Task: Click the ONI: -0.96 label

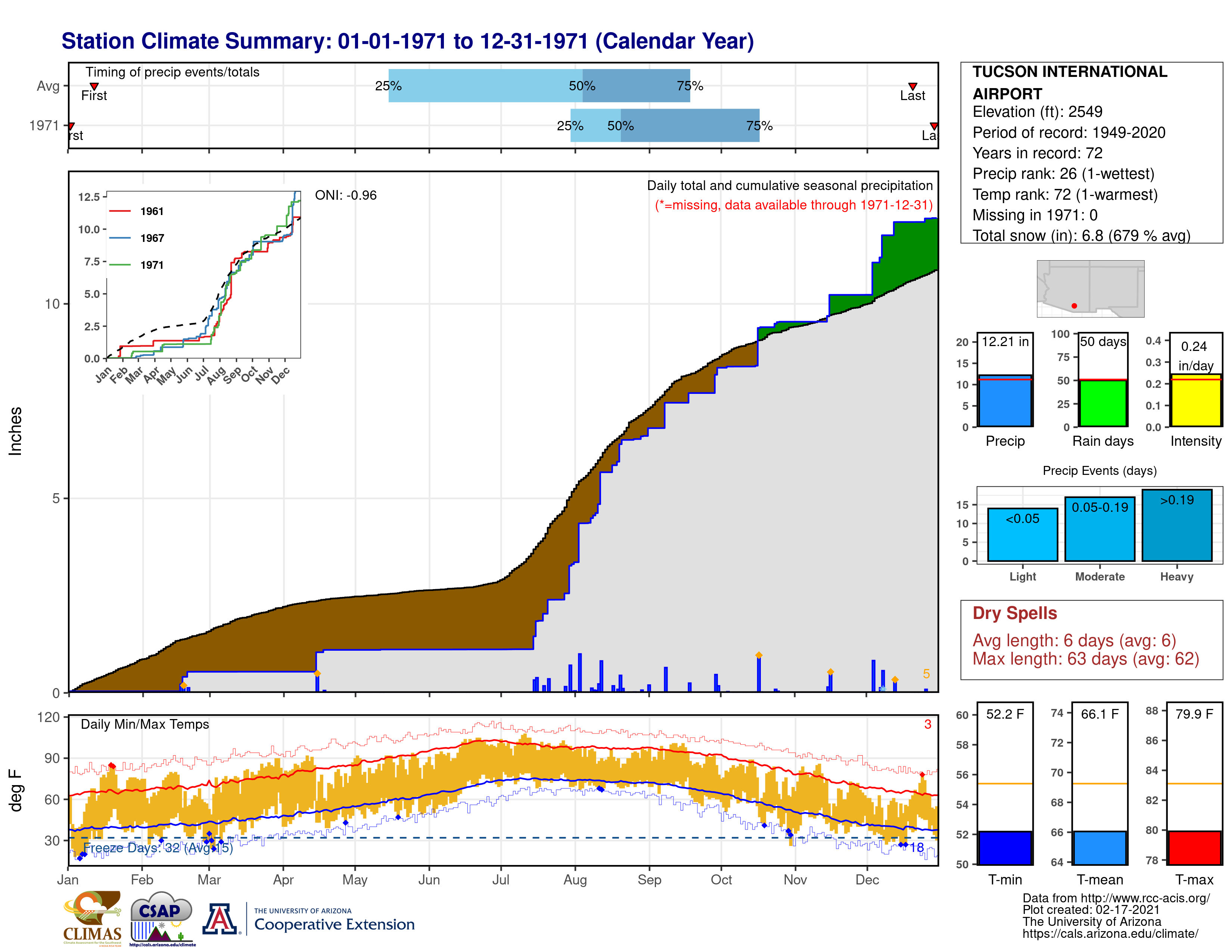Action: coord(346,195)
